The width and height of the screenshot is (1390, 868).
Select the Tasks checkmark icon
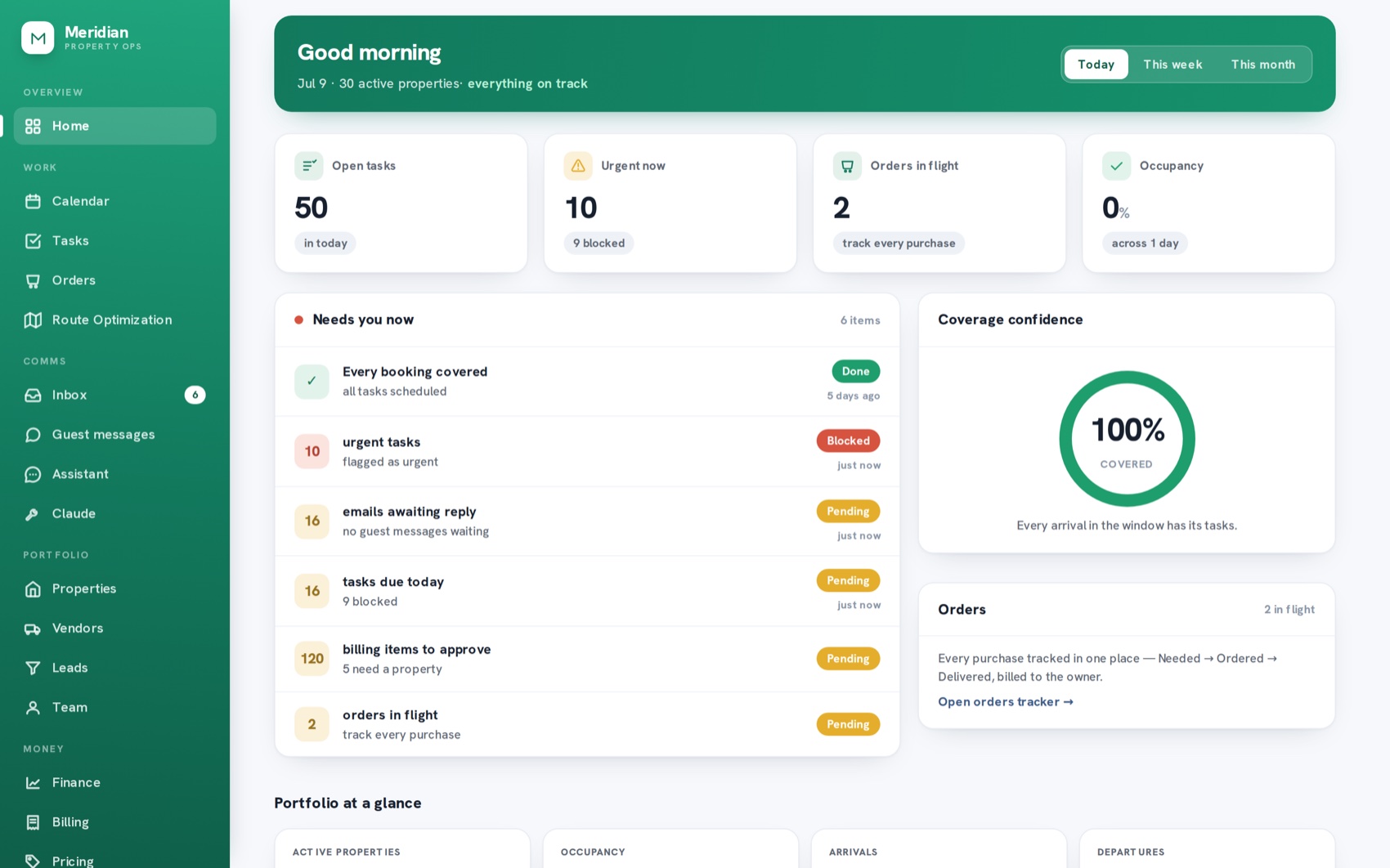(x=33, y=241)
